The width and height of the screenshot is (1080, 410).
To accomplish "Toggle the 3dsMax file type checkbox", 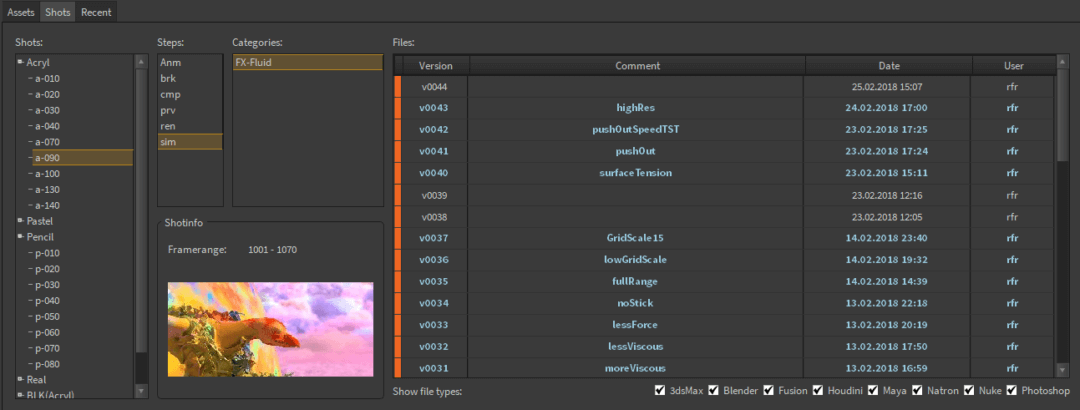I will [660, 391].
